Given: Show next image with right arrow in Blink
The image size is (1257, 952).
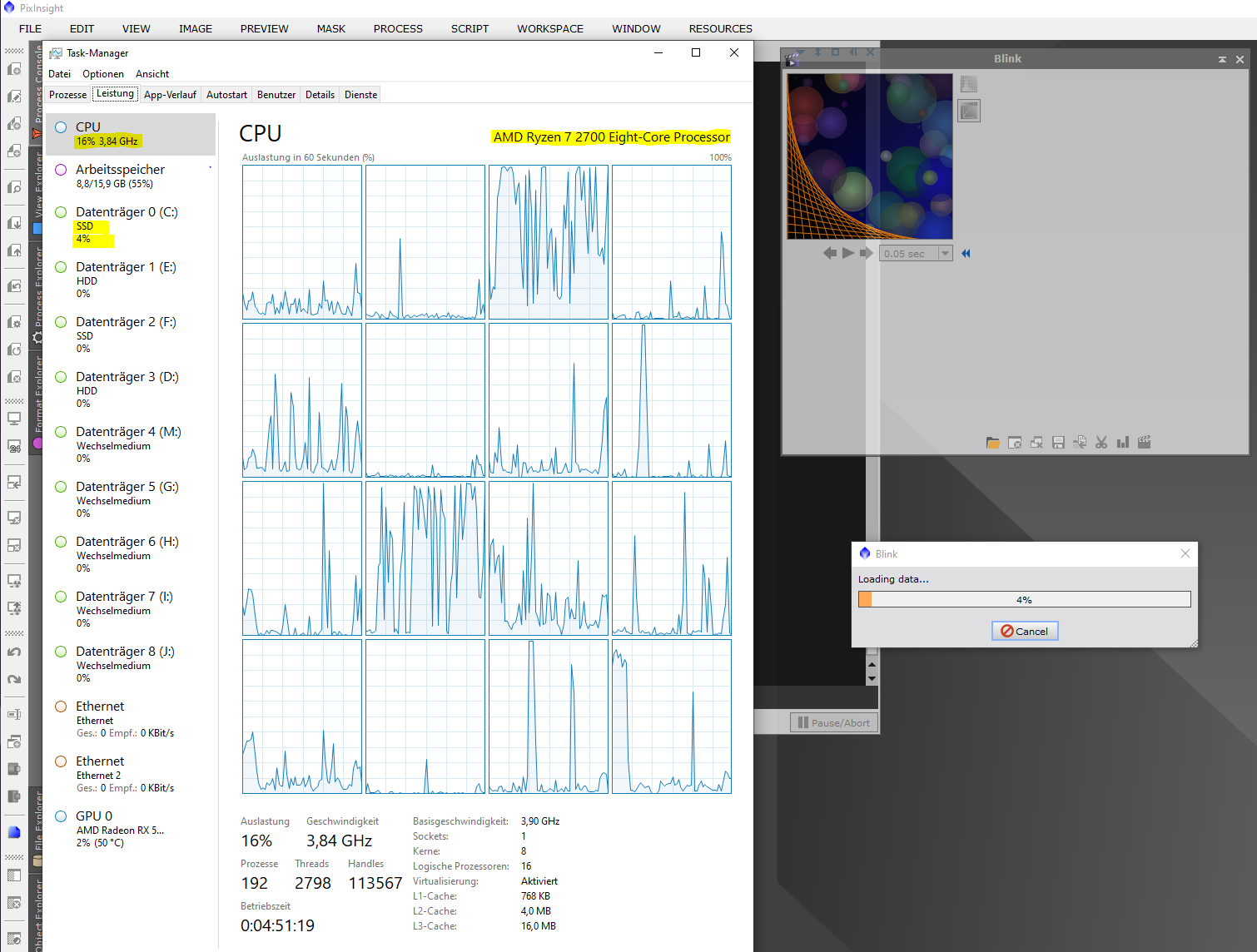Looking at the screenshot, I should point(867,253).
